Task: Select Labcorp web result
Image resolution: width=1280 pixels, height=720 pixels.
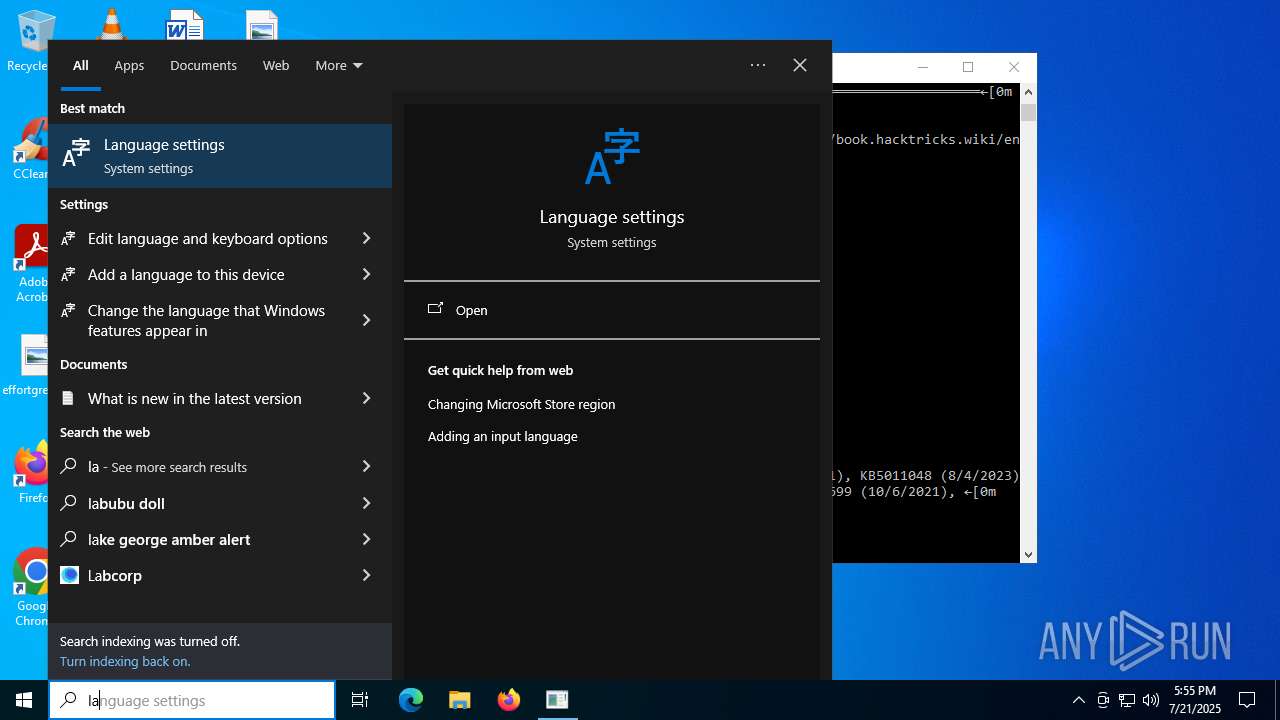Action: coord(115,575)
